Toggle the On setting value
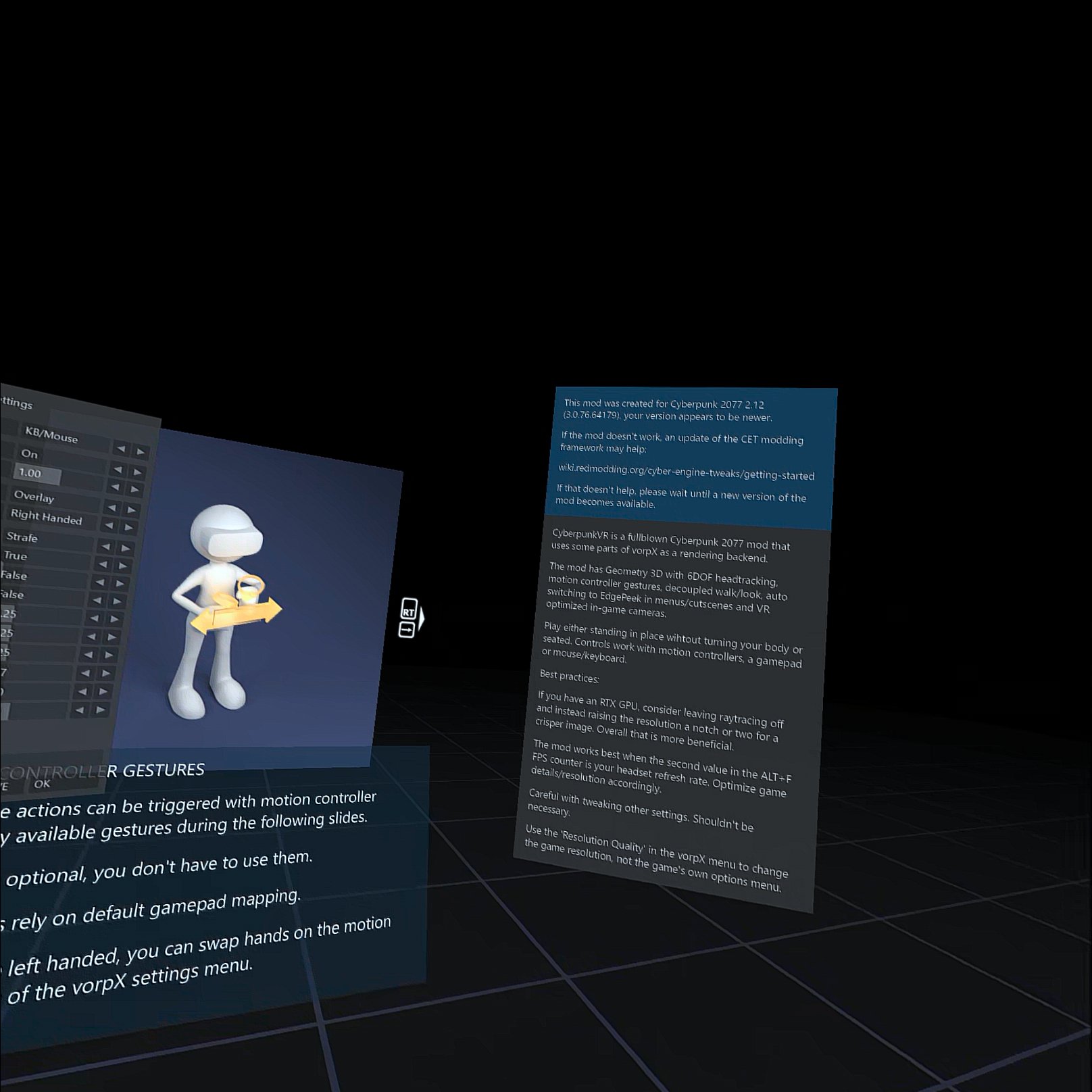The image size is (1092, 1092). tap(29, 453)
